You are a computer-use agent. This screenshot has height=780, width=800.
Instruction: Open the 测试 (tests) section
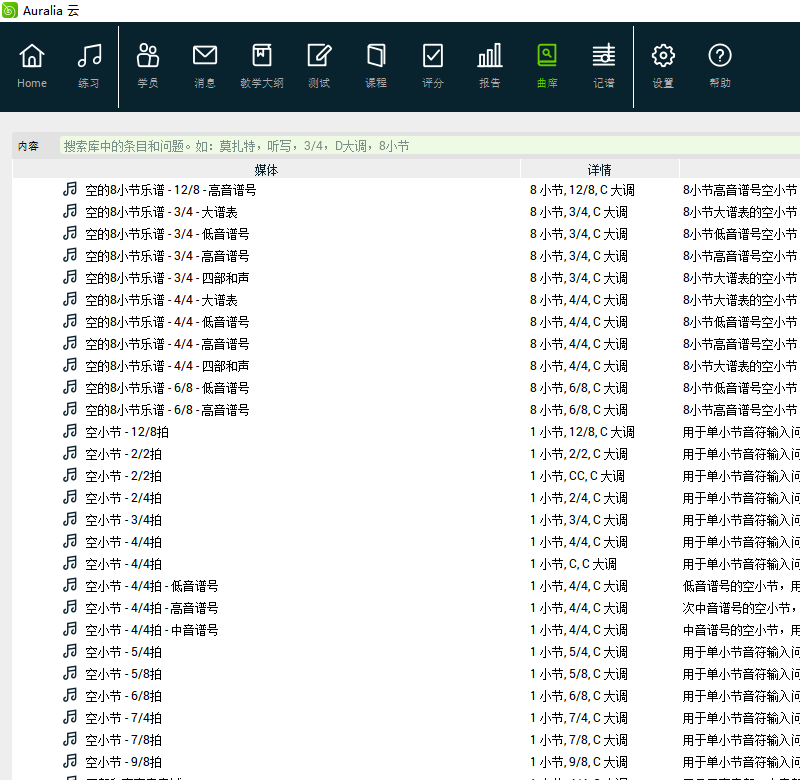click(x=319, y=66)
